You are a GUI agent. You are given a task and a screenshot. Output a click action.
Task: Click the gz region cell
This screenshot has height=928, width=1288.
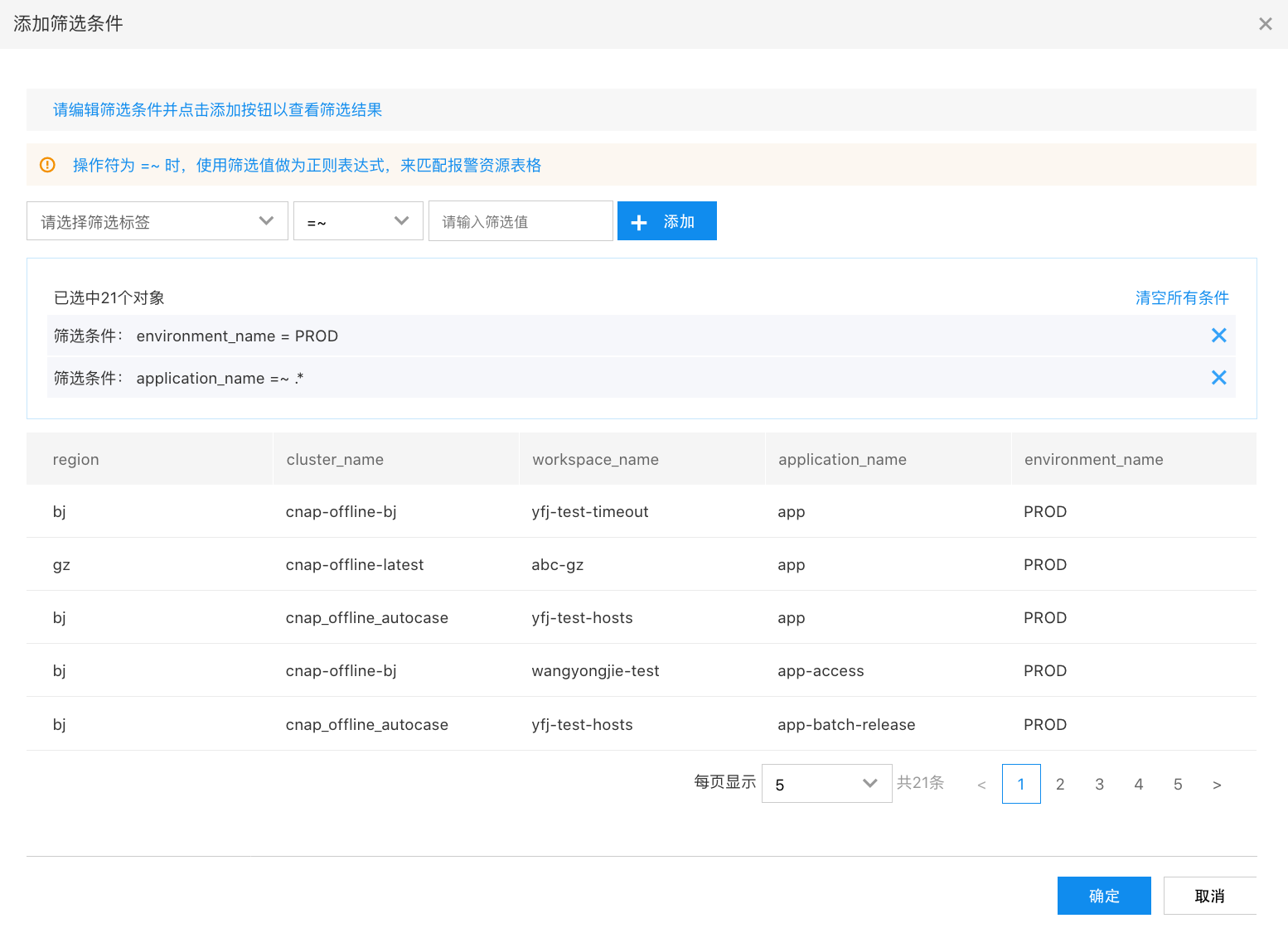click(x=61, y=564)
